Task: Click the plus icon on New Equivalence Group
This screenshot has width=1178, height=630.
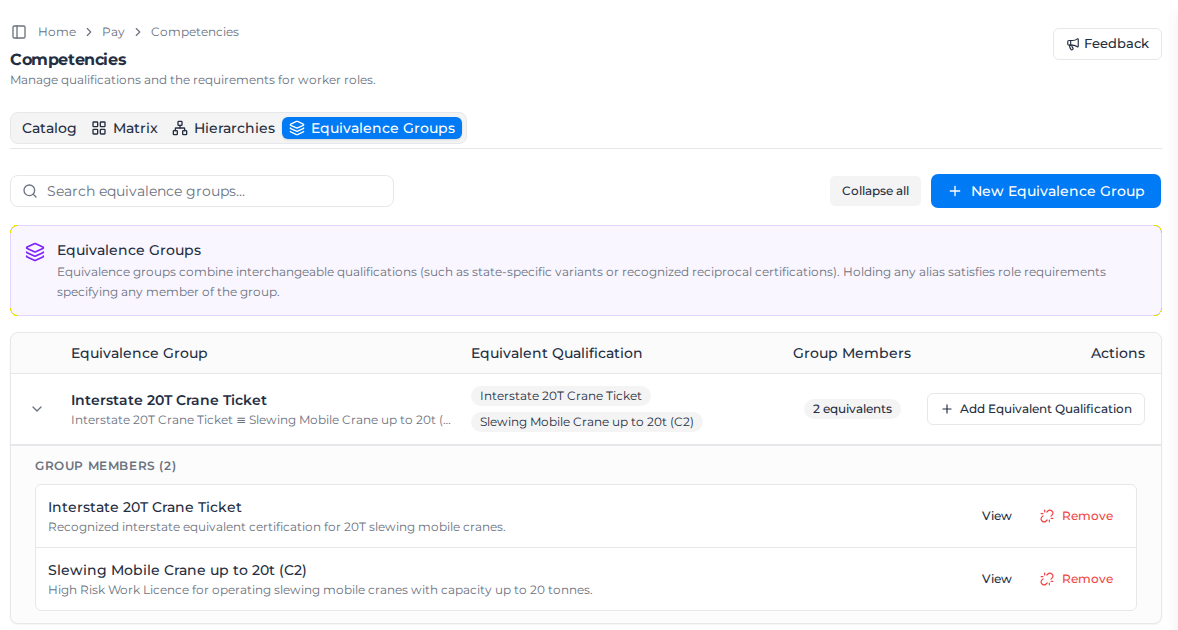Action: 955,191
